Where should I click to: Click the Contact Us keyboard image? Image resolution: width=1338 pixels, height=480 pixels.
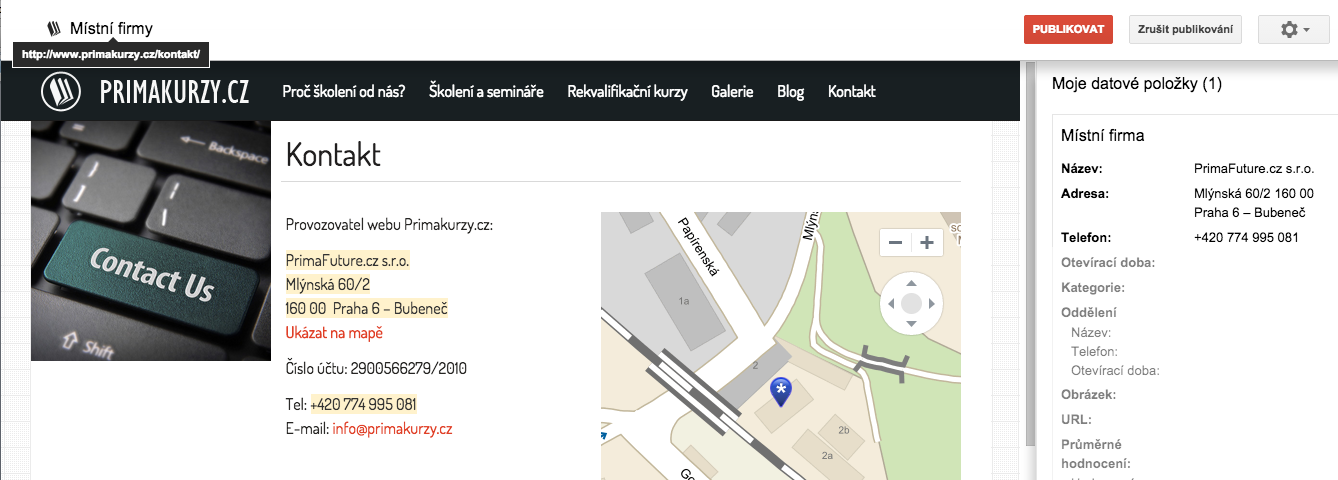[151, 241]
